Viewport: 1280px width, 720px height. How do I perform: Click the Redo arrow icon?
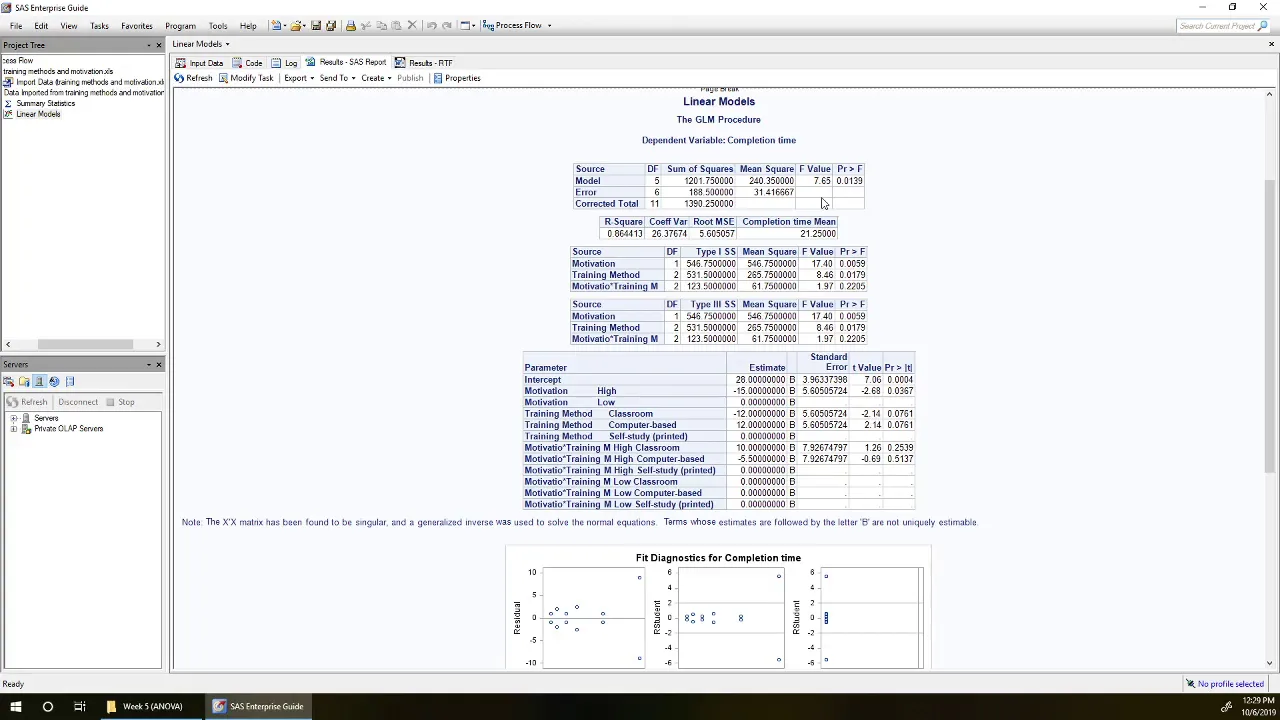(x=446, y=25)
